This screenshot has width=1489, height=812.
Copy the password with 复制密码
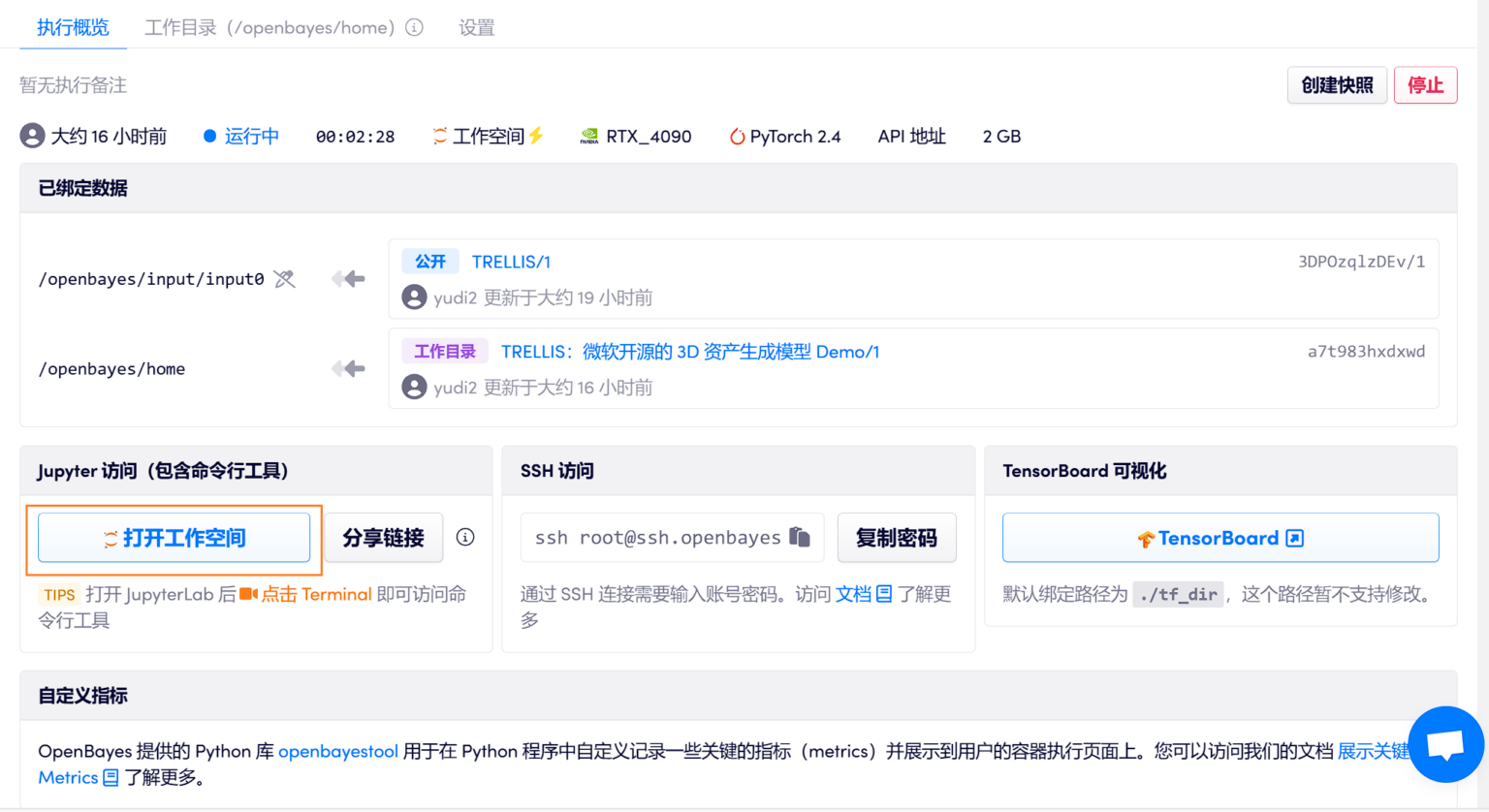[x=897, y=537]
